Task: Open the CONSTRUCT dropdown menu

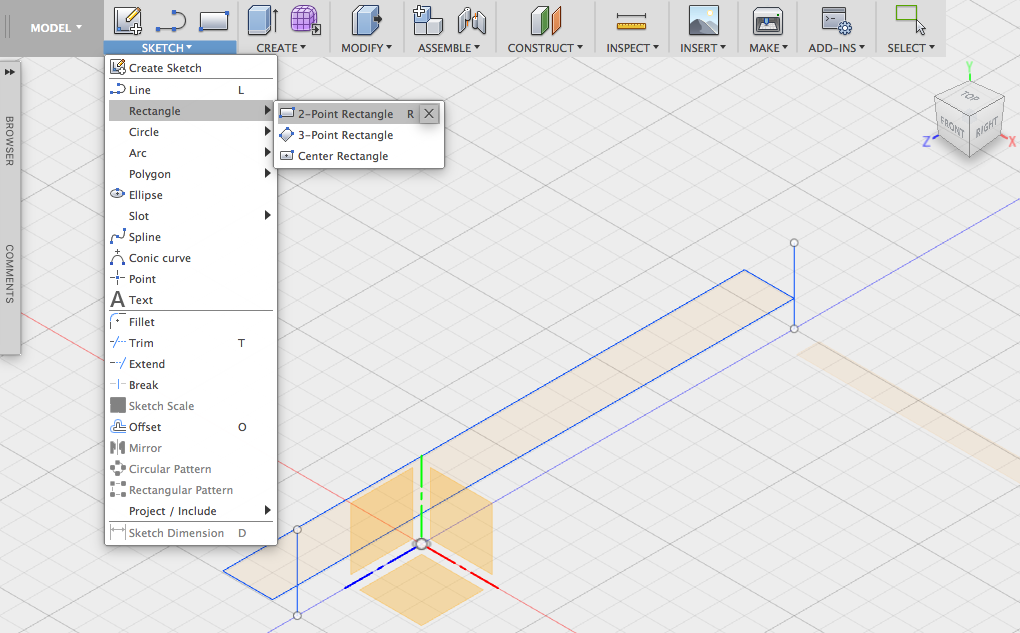Action: (545, 47)
